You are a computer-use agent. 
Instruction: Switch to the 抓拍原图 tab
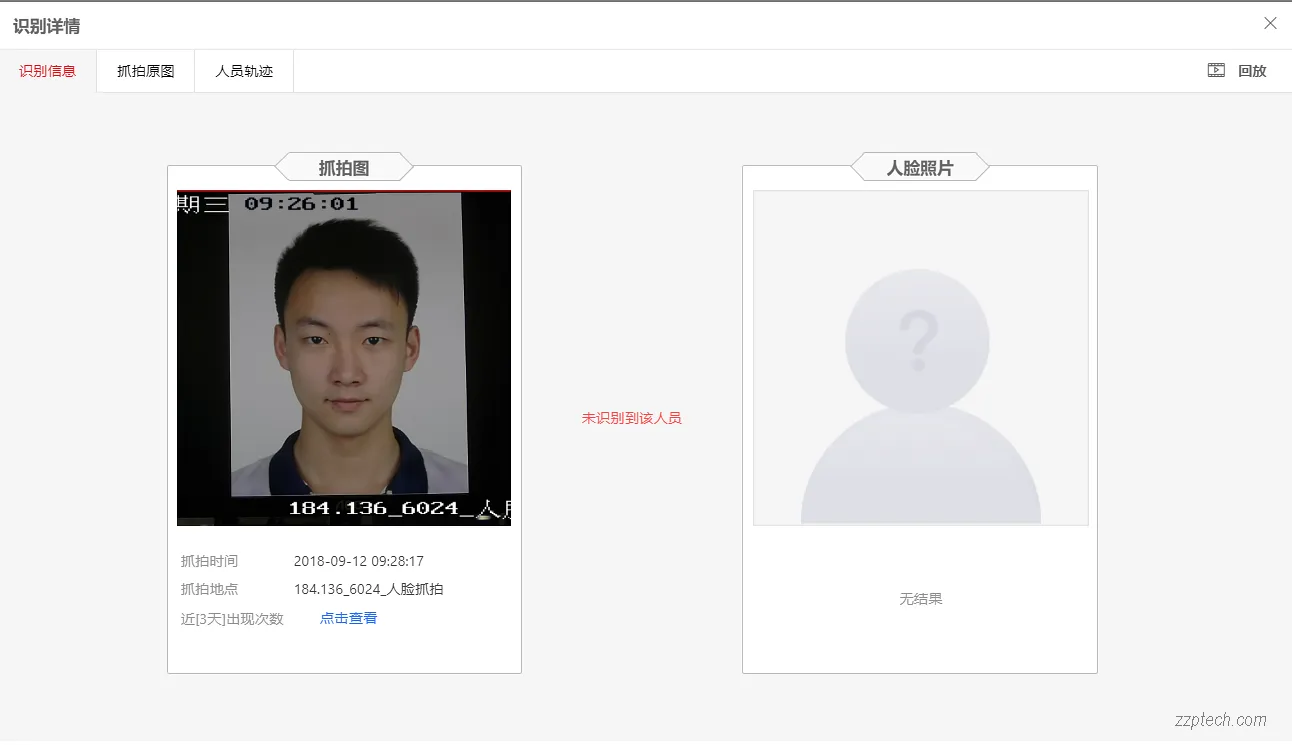point(145,70)
